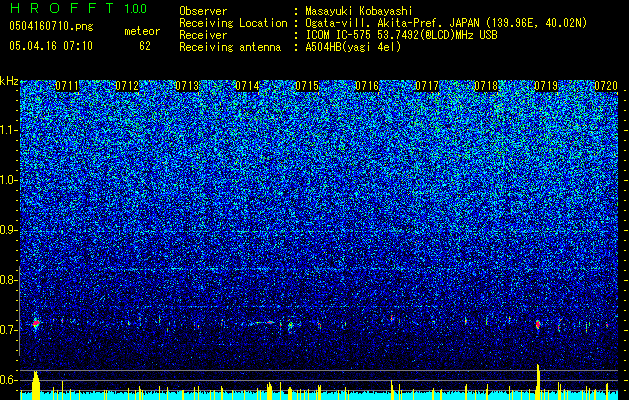Click the 0716 time marker
629x400 pixels.
(367, 86)
